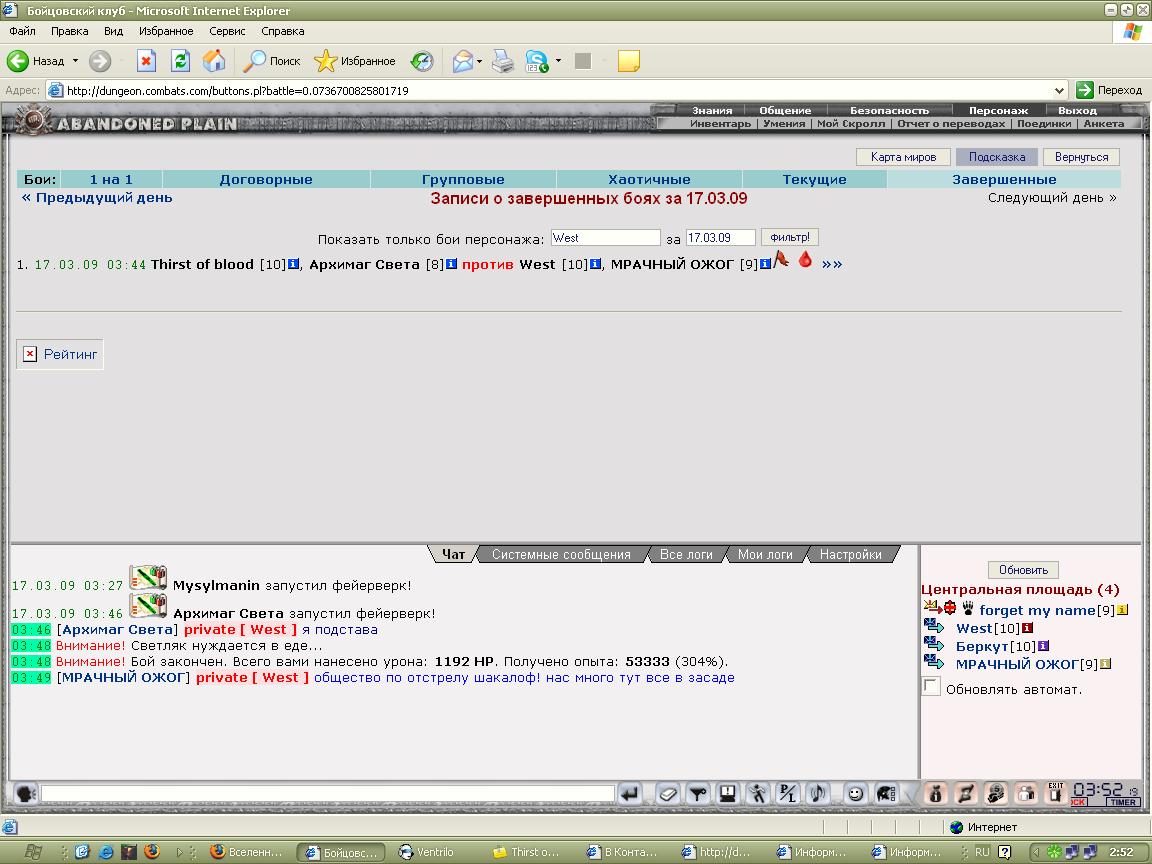Switch to Мои логи chat tab
1152x864 pixels.
tap(765, 555)
